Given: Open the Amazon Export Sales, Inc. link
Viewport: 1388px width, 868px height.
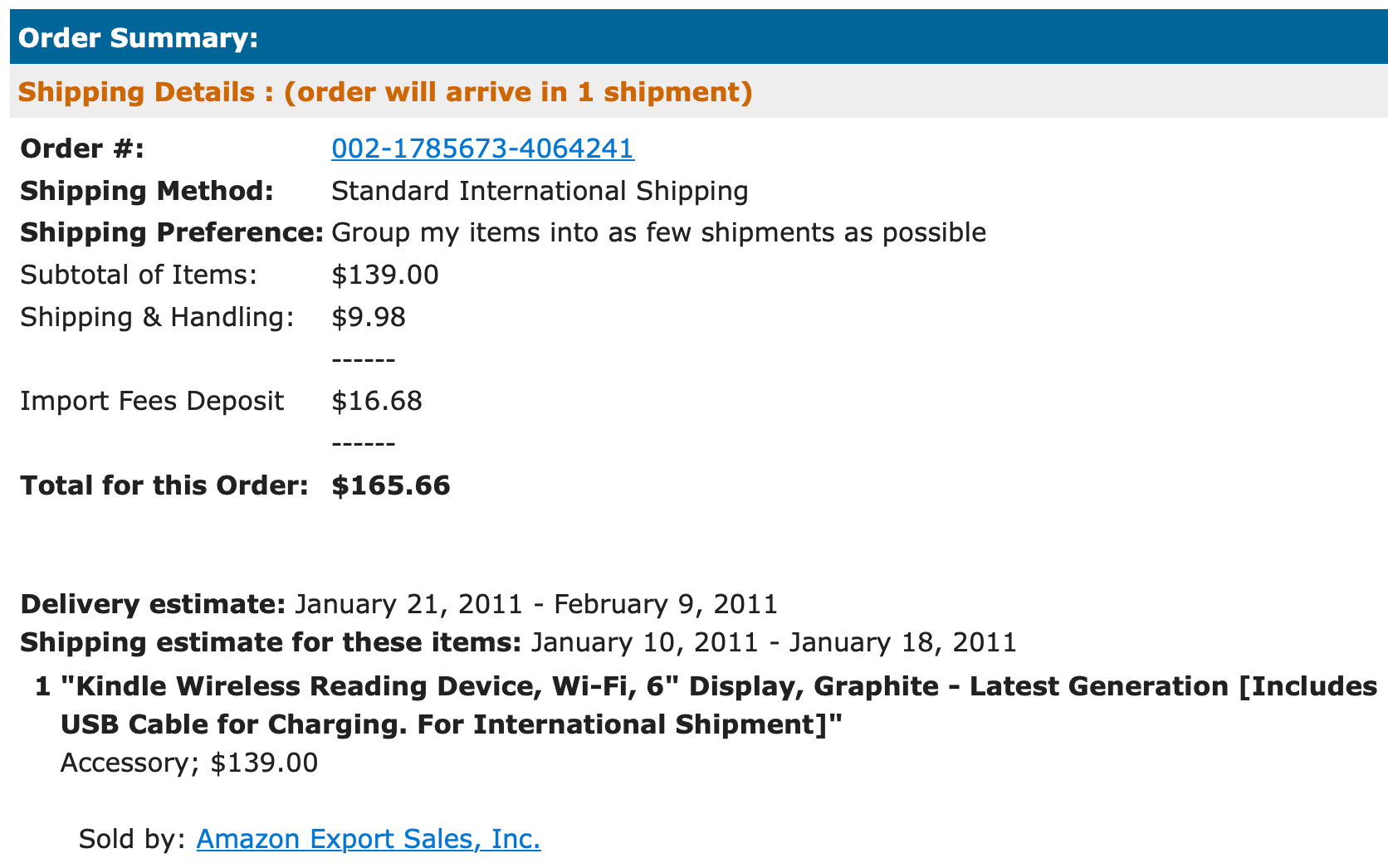Looking at the screenshot, I should point(369,839).
